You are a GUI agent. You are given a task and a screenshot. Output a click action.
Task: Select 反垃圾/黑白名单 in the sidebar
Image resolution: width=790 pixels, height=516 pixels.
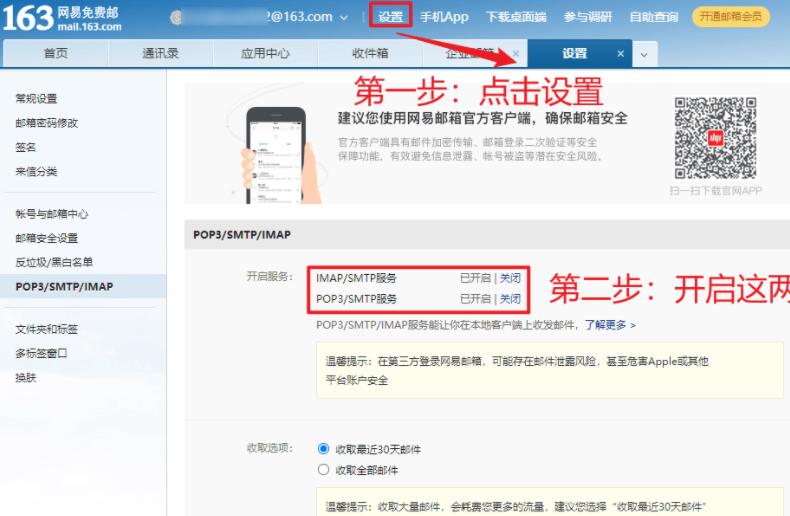coord(54,263)
